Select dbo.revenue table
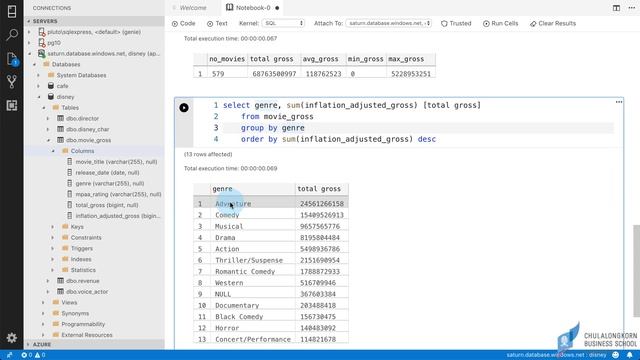 (x=82, y=281)
